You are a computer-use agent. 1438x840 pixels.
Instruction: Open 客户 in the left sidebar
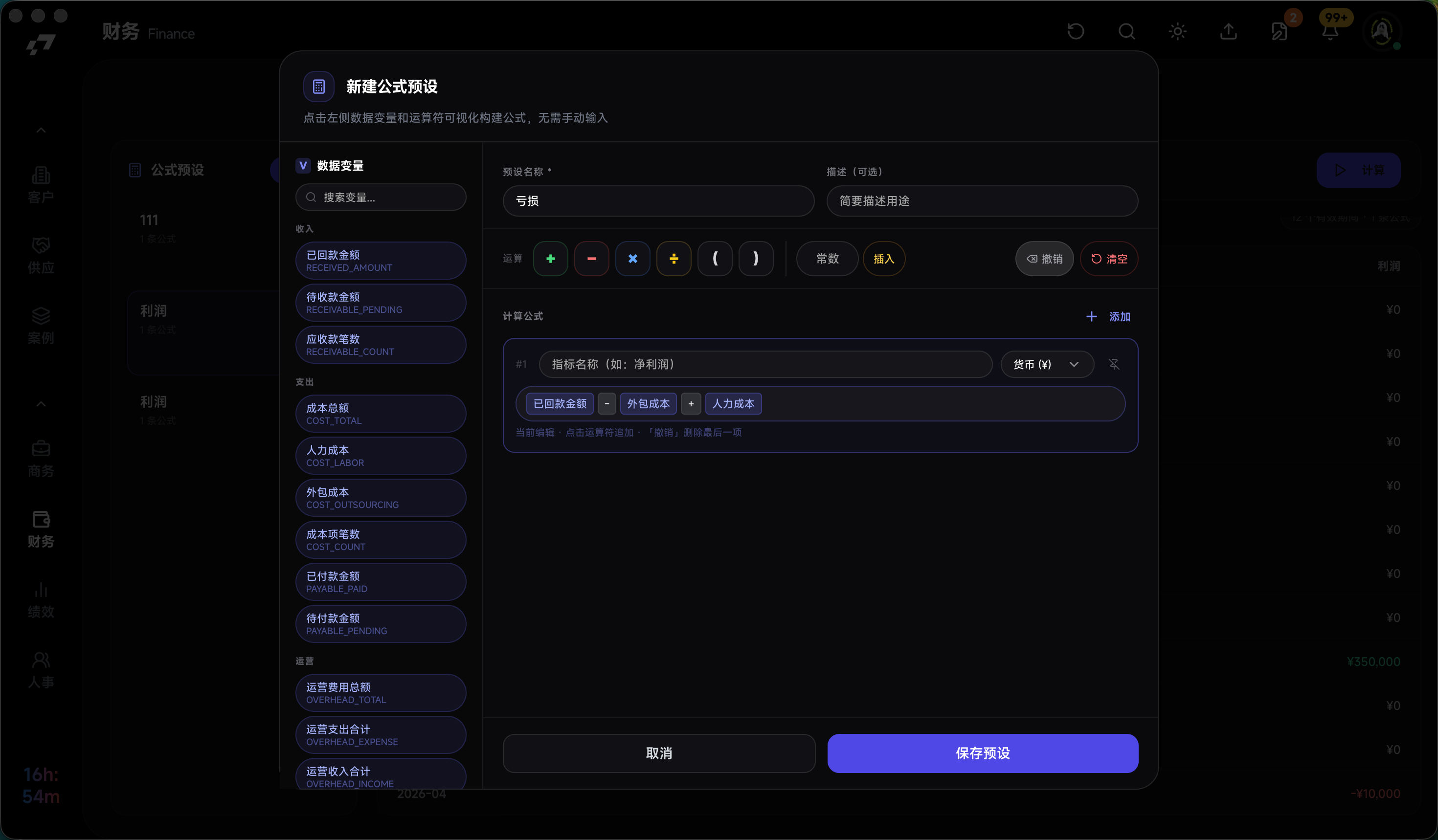tap(41, 185)
